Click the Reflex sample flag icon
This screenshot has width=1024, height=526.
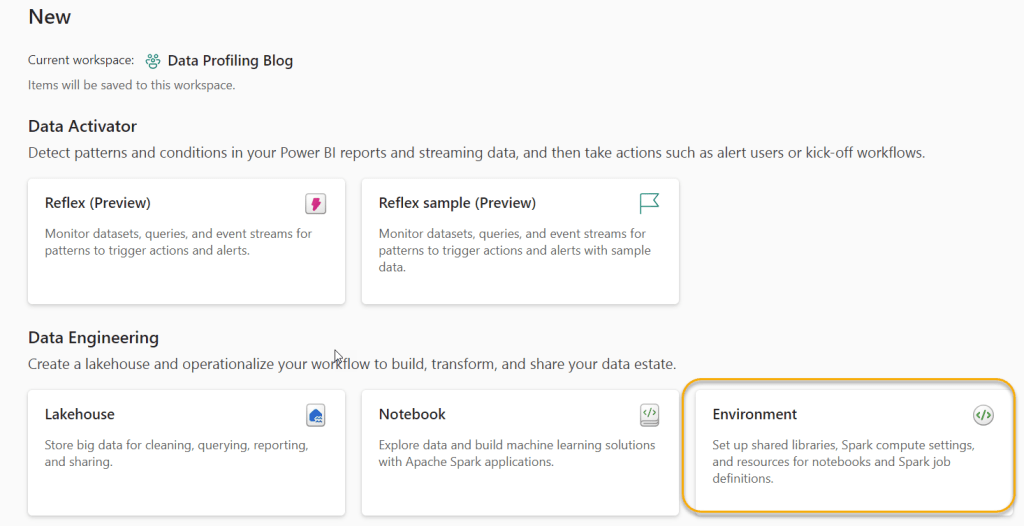[x=649, y=204]
